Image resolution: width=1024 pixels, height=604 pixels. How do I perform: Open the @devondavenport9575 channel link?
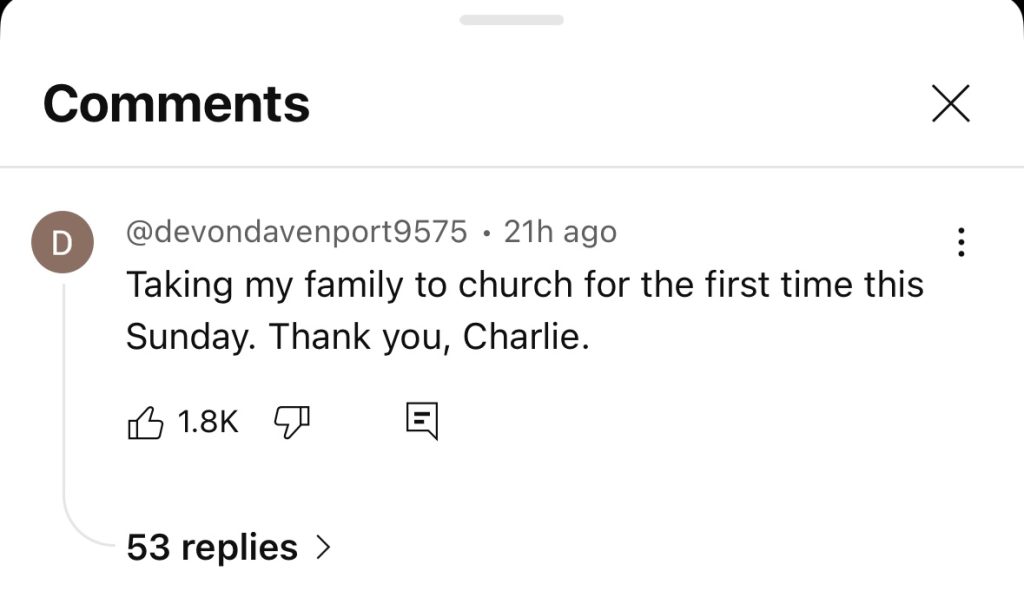coord(296,232)
